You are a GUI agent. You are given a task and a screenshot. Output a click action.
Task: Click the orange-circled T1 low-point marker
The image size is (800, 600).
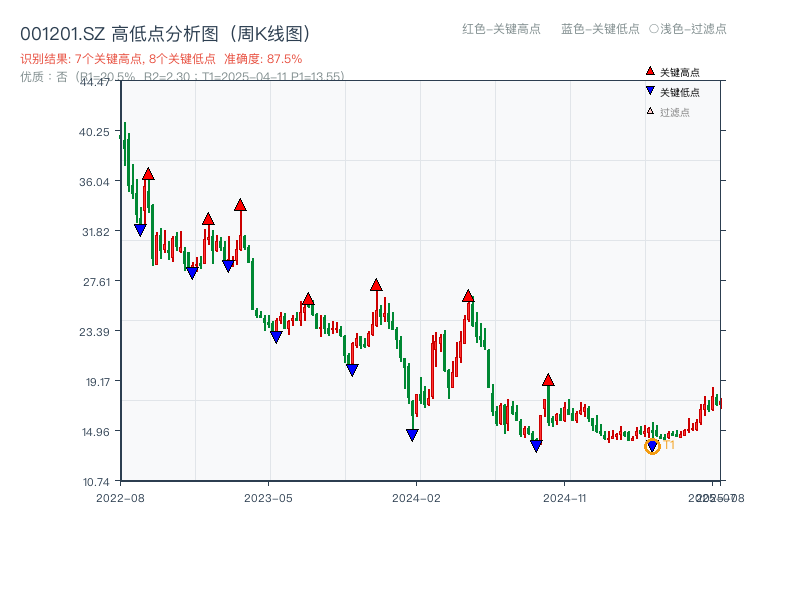tap(650, 447)
